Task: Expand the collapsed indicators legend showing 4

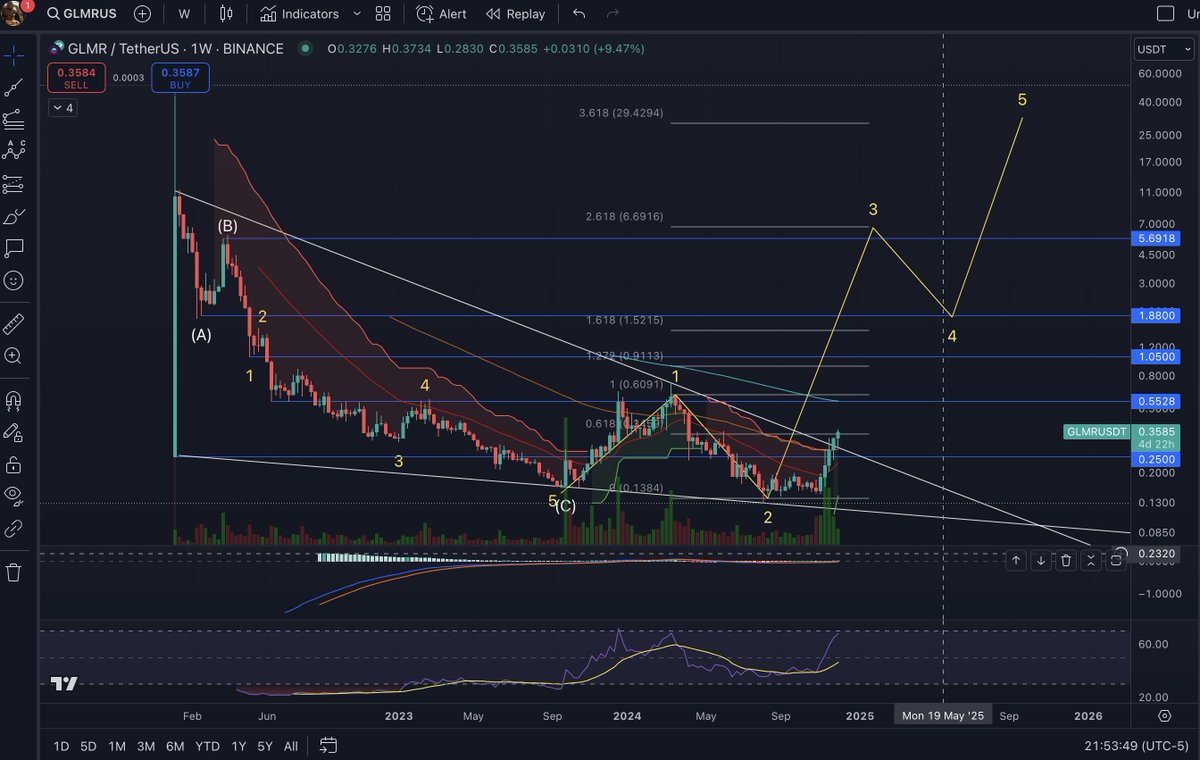Action: 62,108
